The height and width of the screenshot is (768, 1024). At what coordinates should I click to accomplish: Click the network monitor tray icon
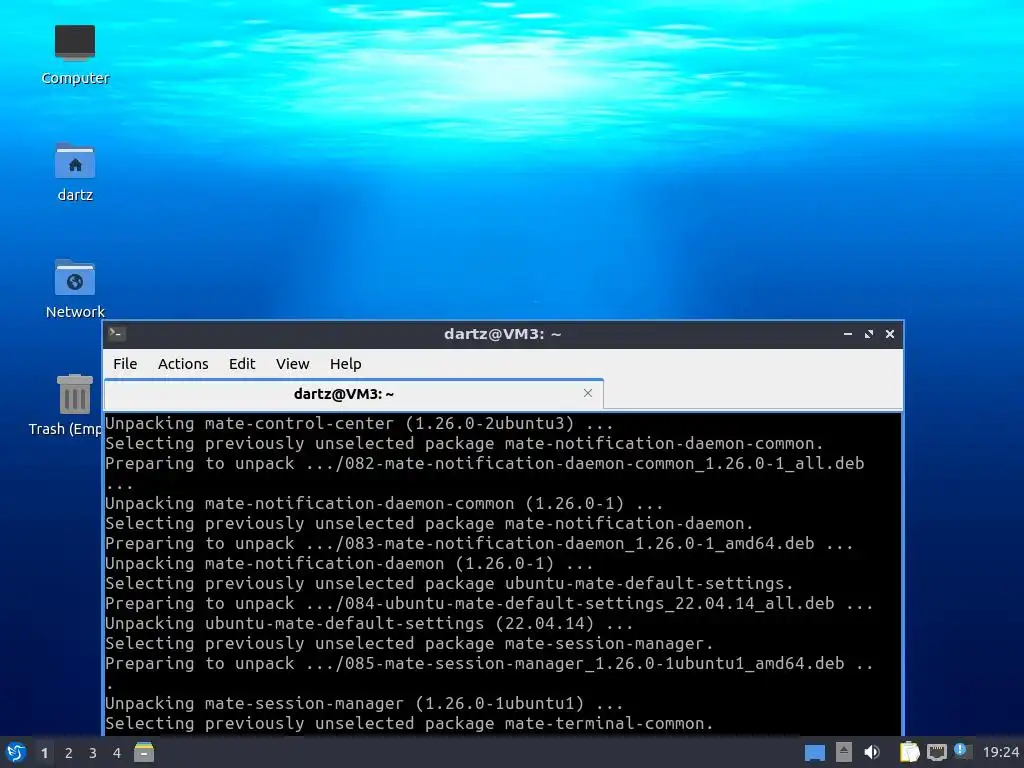pyautogui.click(x=936, y=752)
